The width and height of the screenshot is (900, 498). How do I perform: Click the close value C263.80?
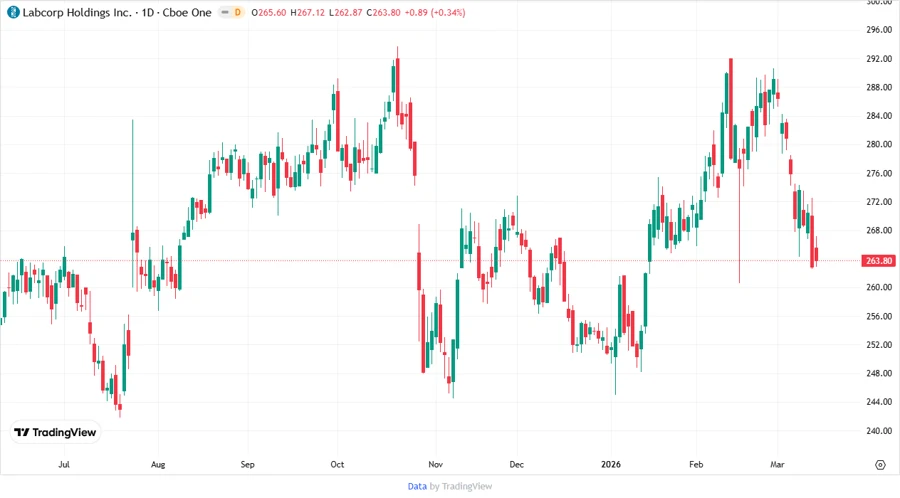click(x=383, y=12)
